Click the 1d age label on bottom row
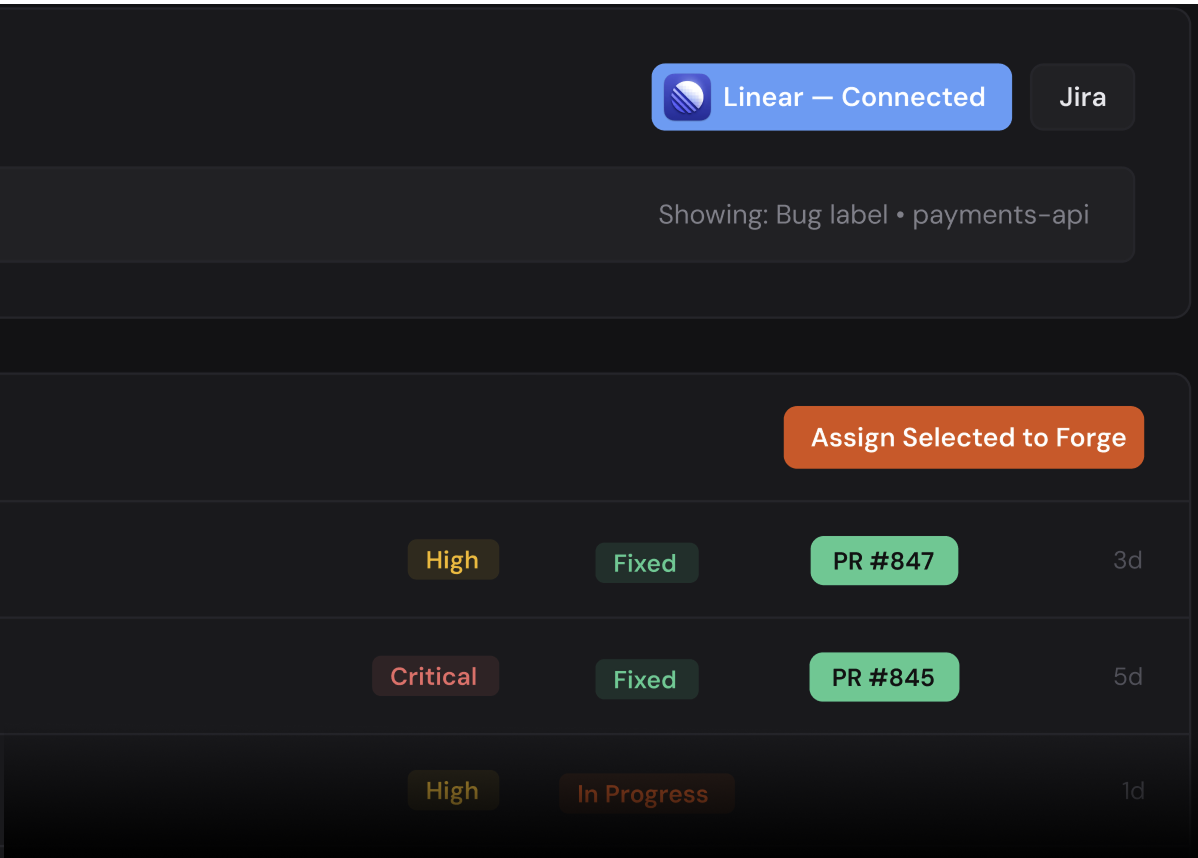 coord(1134,790)
